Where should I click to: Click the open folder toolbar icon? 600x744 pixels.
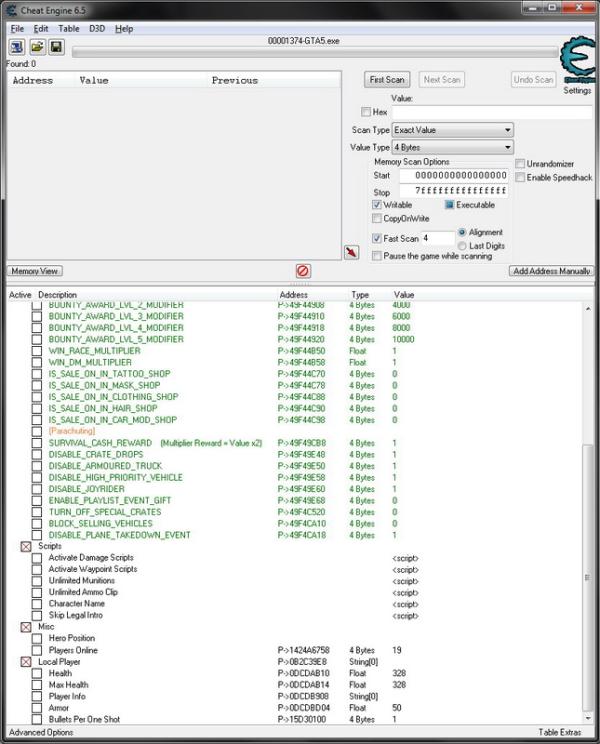pos(37,47)
